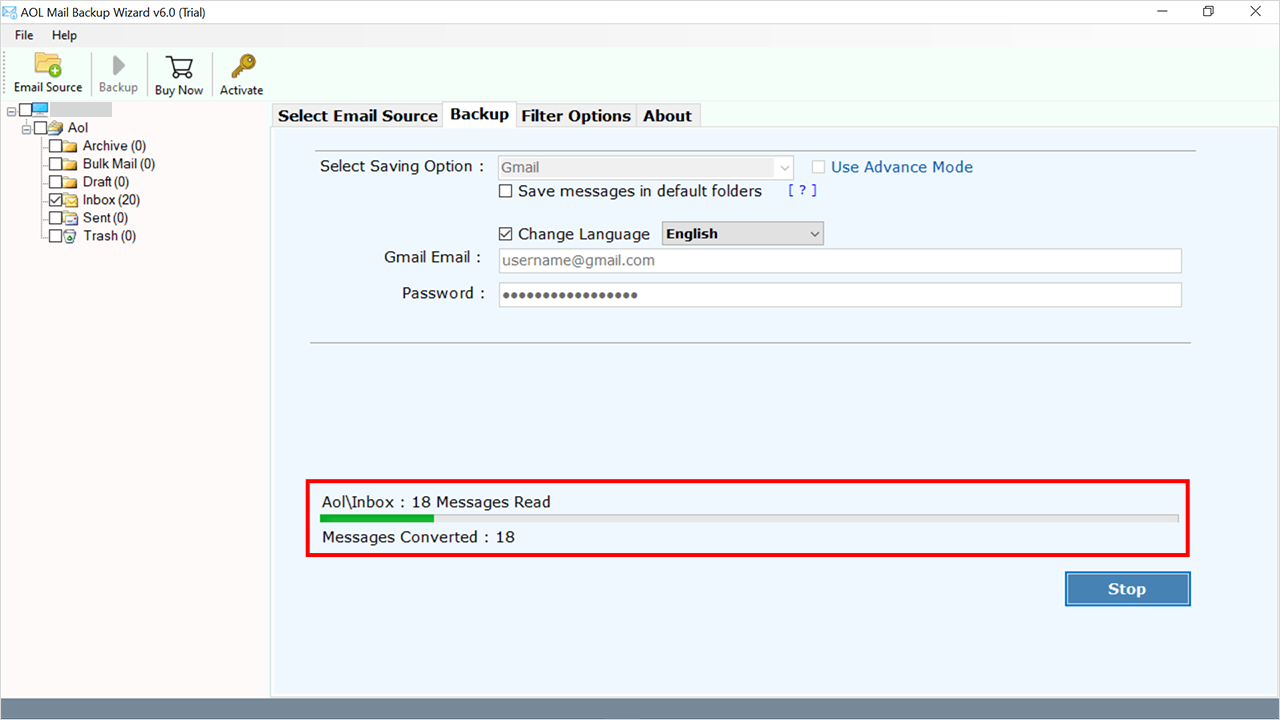Screen dimensions: 1280x720
Task: Click the 'Gmail Email :' label
Action: [433, 257]
